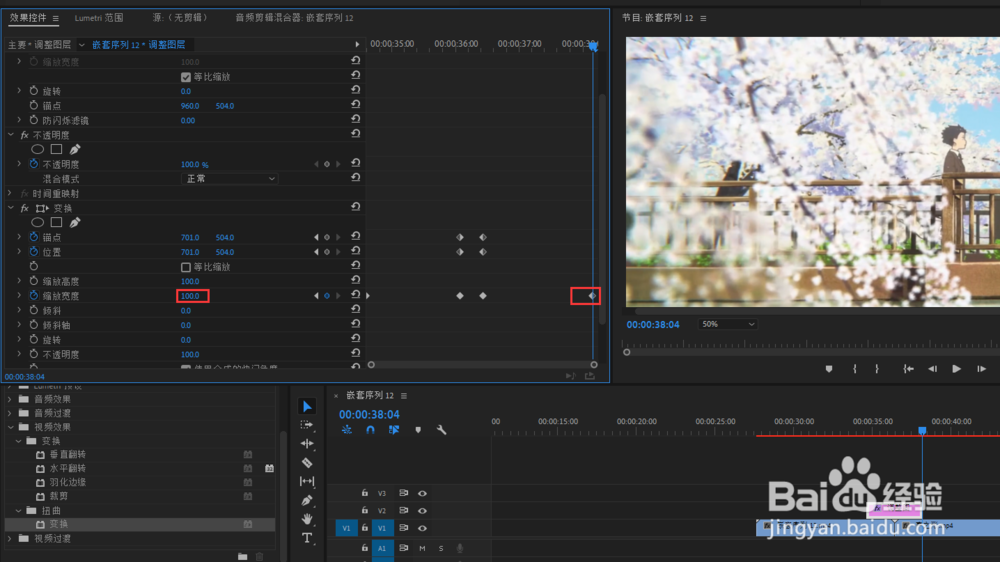Select the Ripple Edit tool
This screenshot has width=1000, height=562.
(307, 443)
